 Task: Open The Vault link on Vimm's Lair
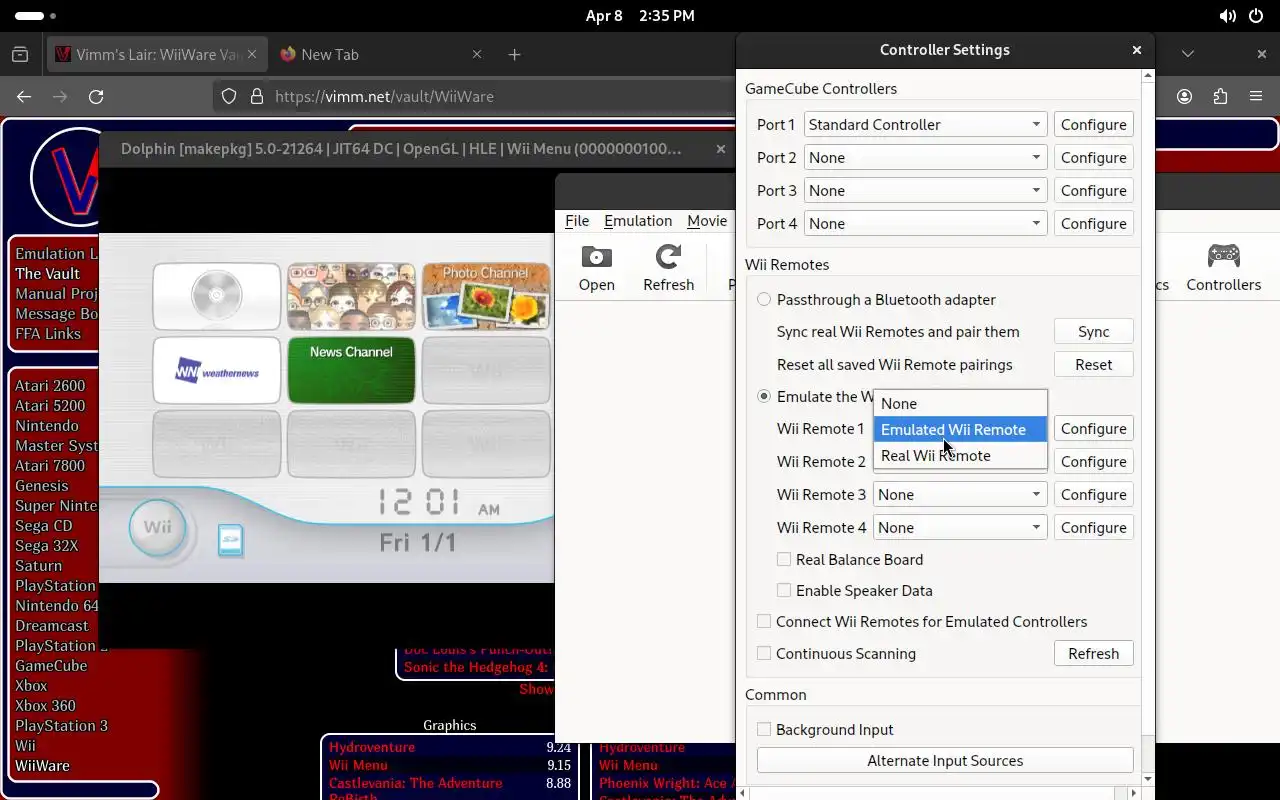click(x=47, y=273)
